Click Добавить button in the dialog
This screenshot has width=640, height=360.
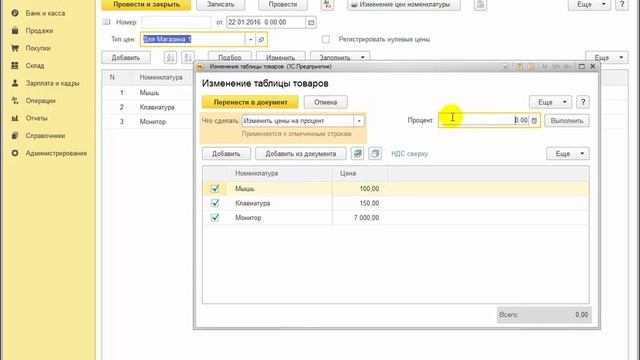click(226, 153)
